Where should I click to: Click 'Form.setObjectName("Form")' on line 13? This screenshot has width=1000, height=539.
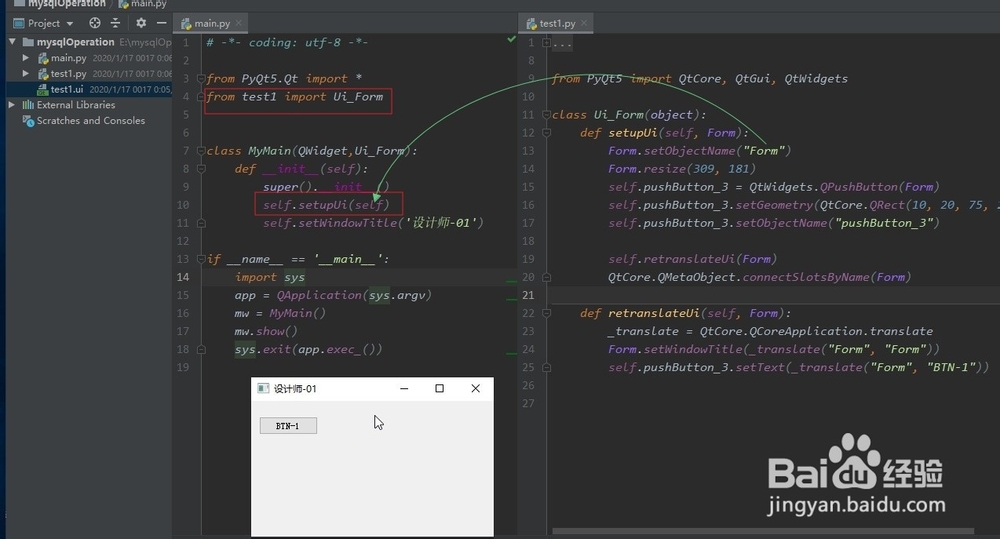pyautogui.click(x=700, y=151)
